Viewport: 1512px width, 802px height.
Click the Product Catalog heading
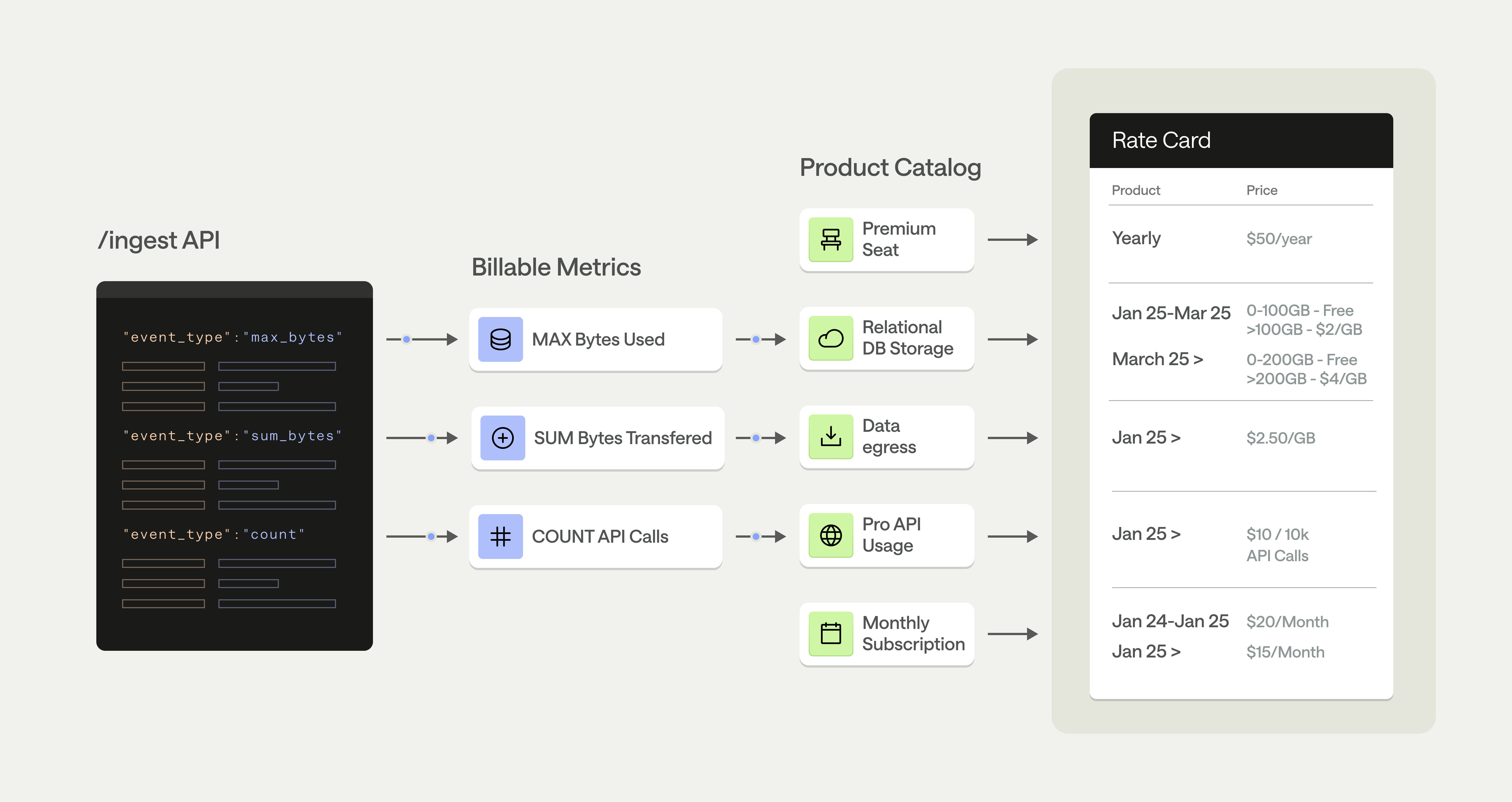pyautogui.click(x=890, y=168)
